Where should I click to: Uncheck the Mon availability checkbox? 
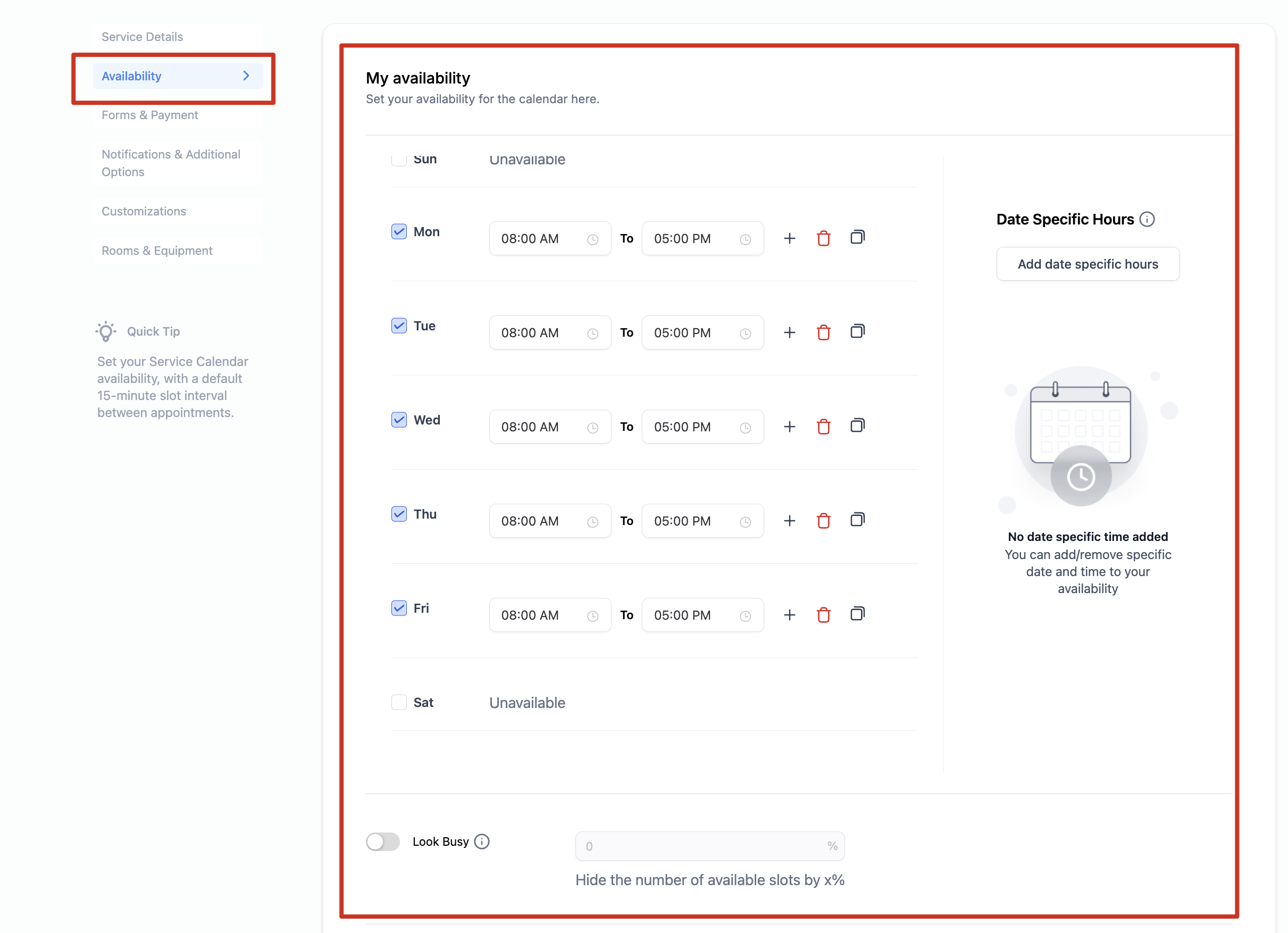tap(399, 232)
